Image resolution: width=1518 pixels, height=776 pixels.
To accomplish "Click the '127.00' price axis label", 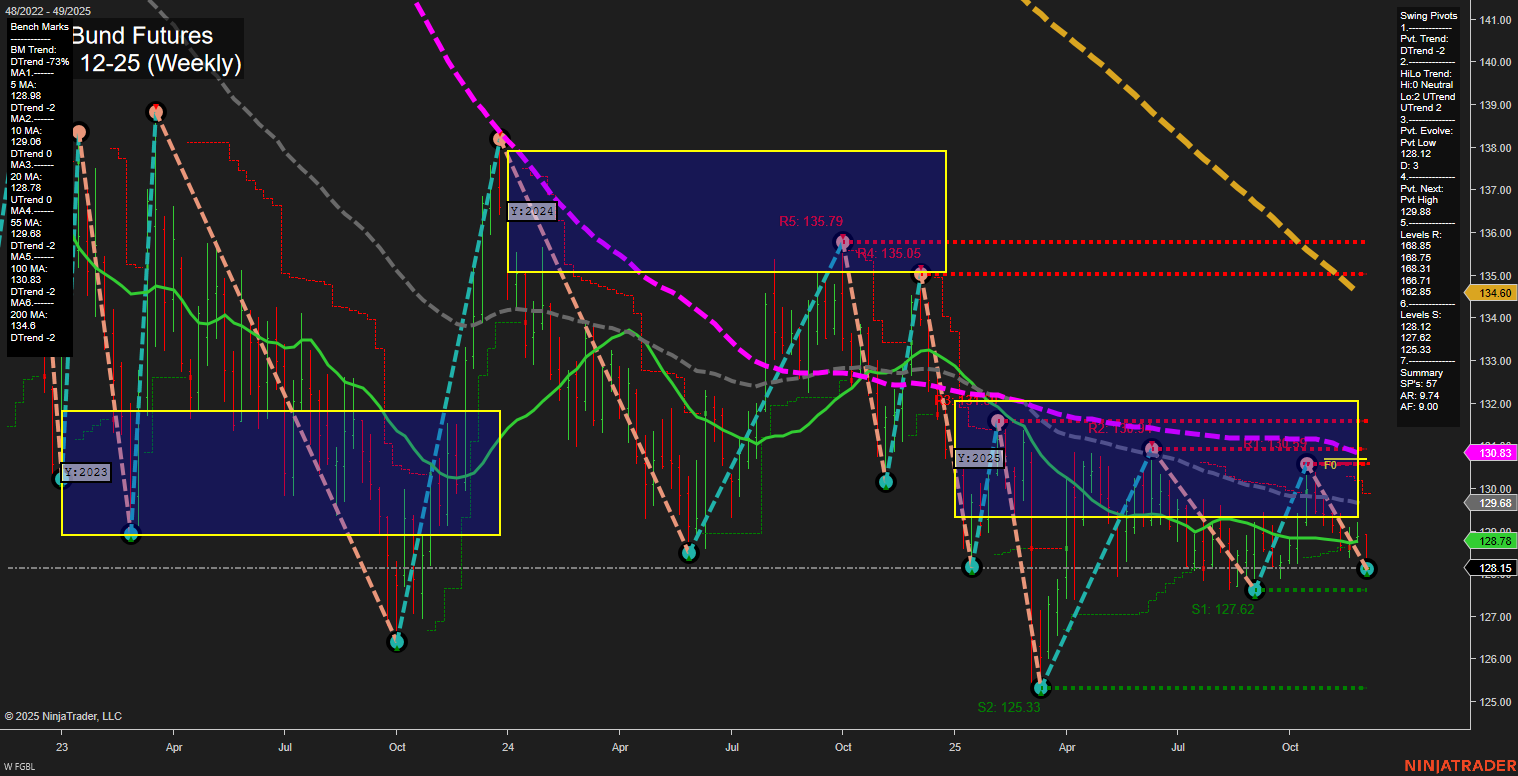I will pos(1495,617).
